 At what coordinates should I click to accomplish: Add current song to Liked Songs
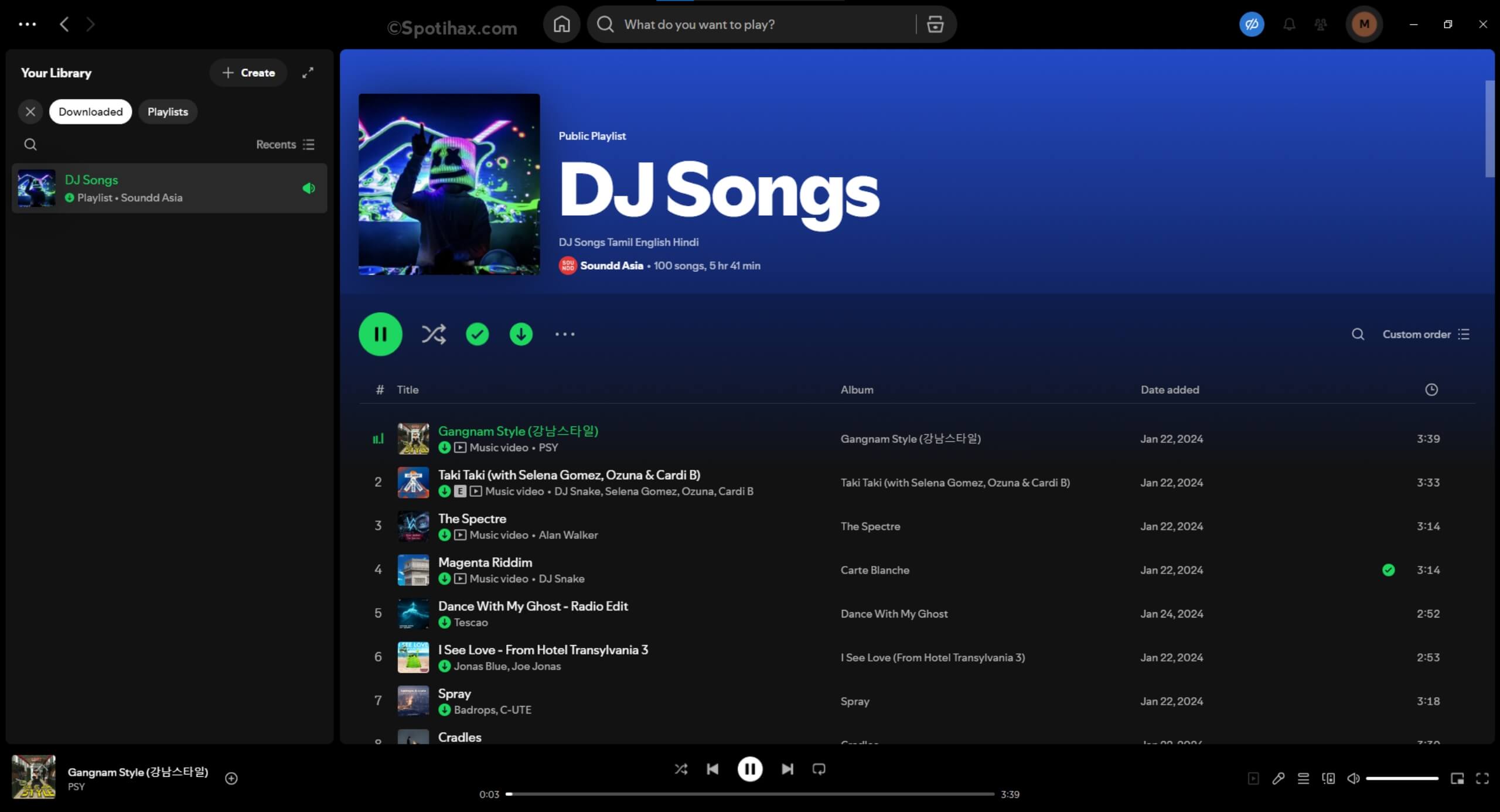tap(231, 779)
